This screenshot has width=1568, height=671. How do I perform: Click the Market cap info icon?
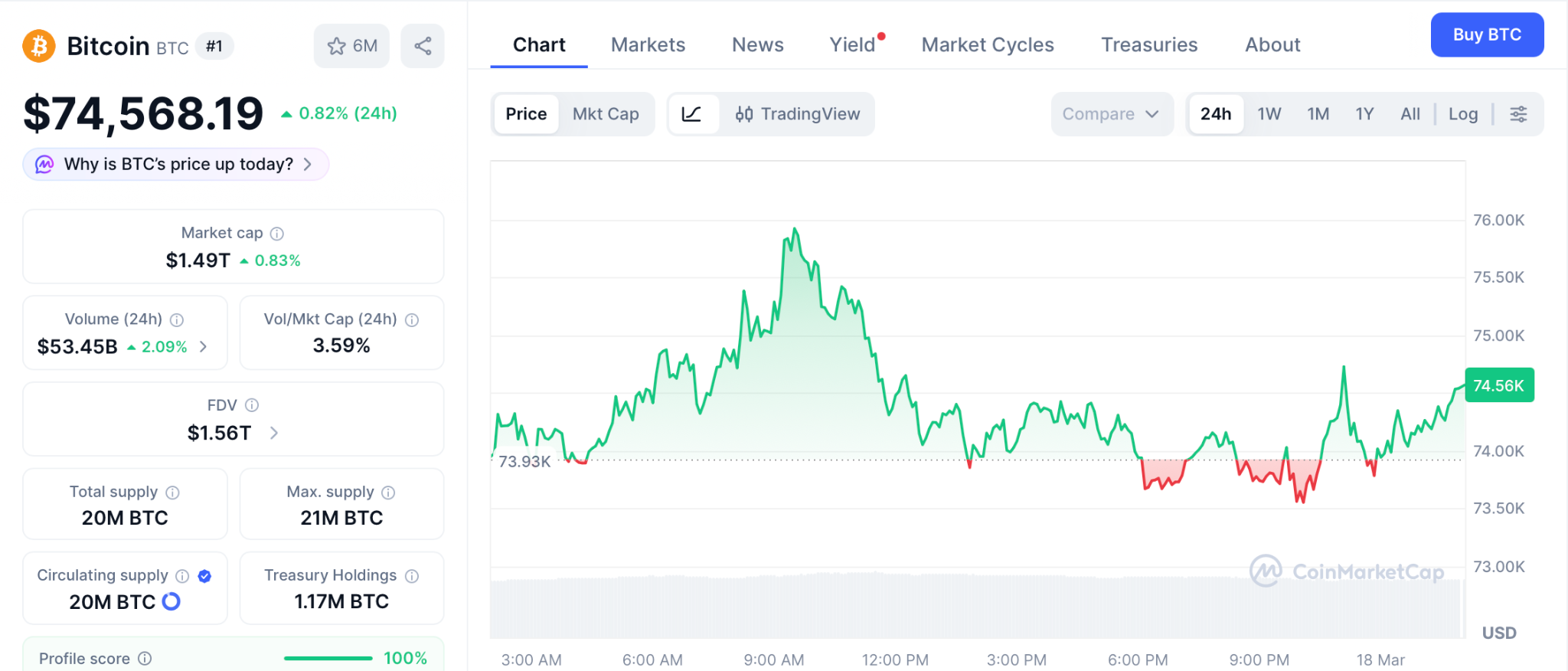(277, 234)
